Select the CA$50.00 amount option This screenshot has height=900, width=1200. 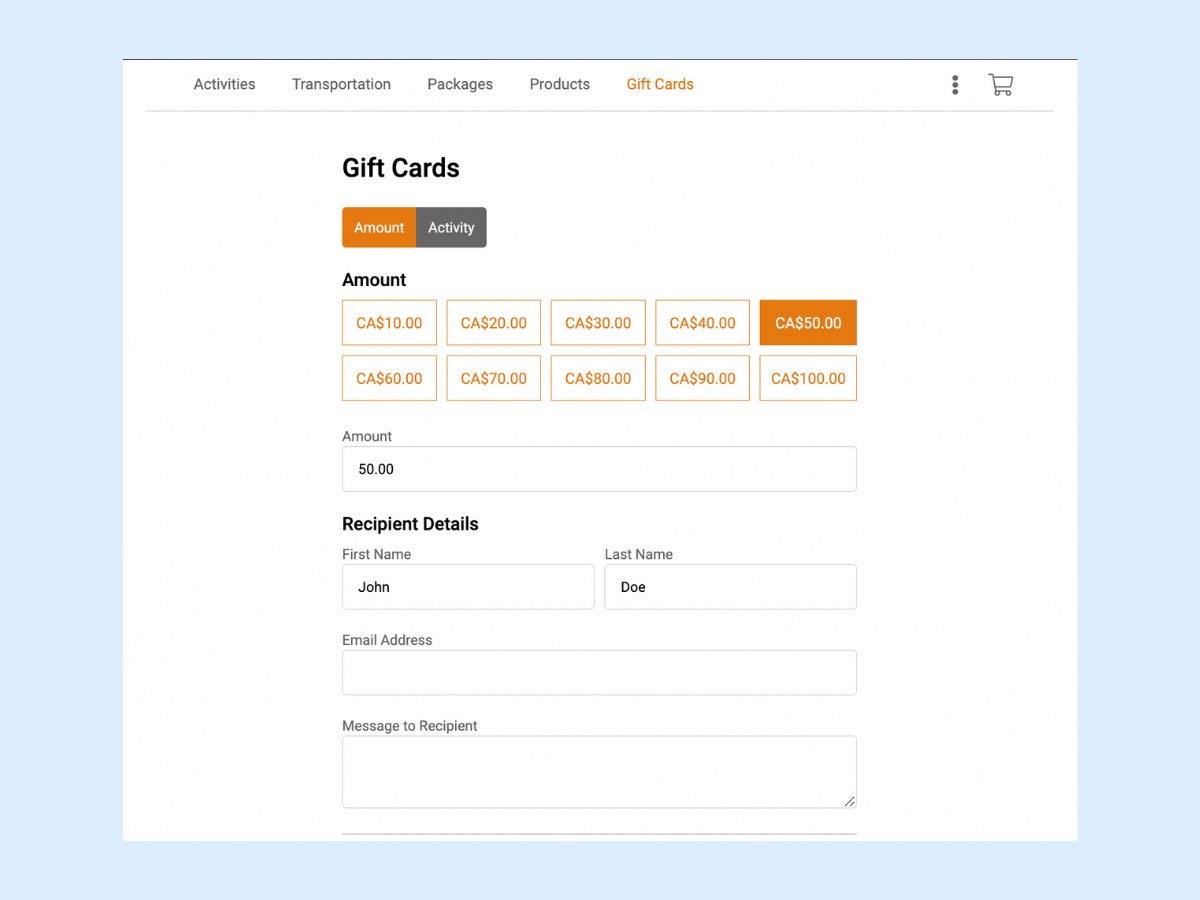[807, 322]
